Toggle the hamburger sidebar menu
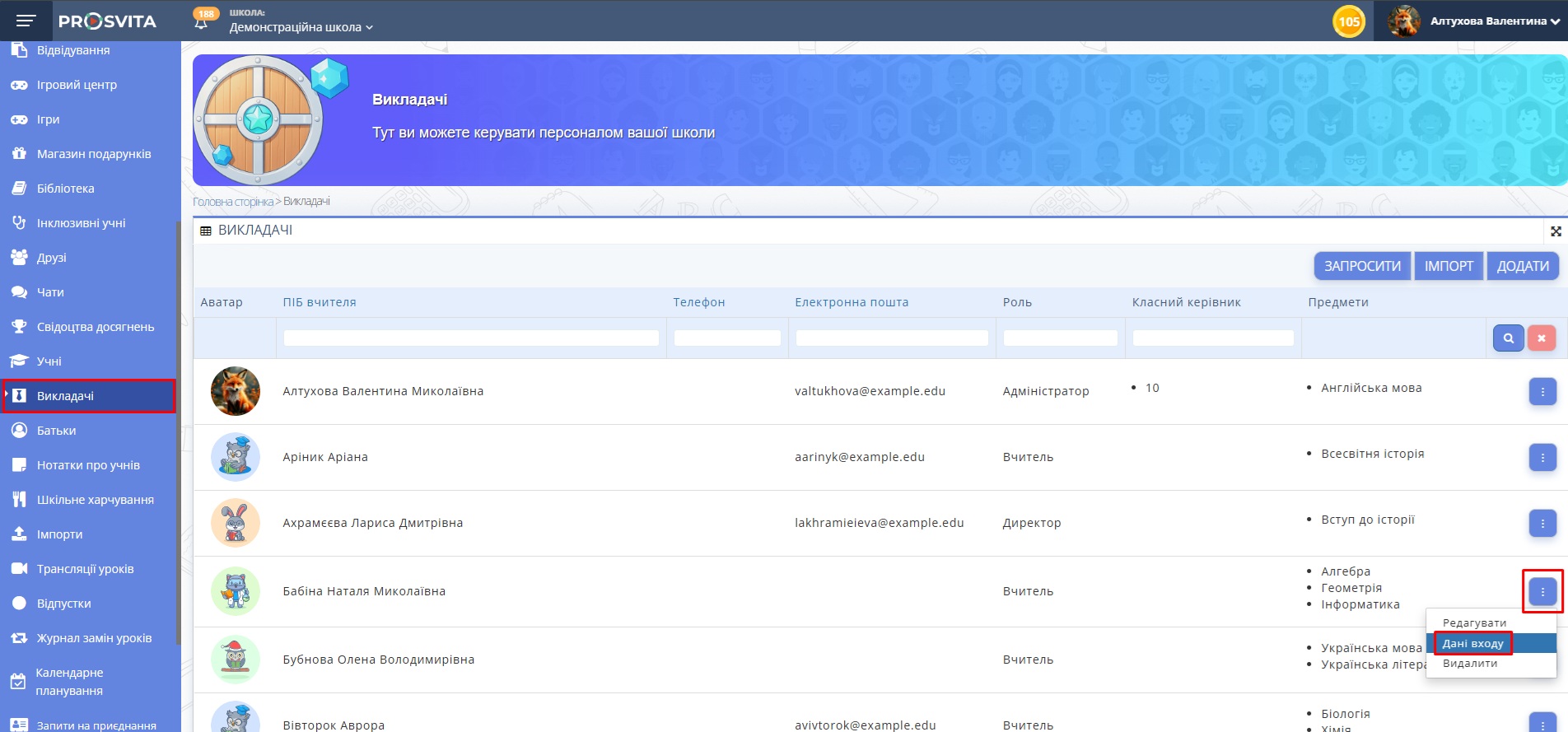Image resolution: width=1568 pixels, height=732 pixels. tap(26, 21)
